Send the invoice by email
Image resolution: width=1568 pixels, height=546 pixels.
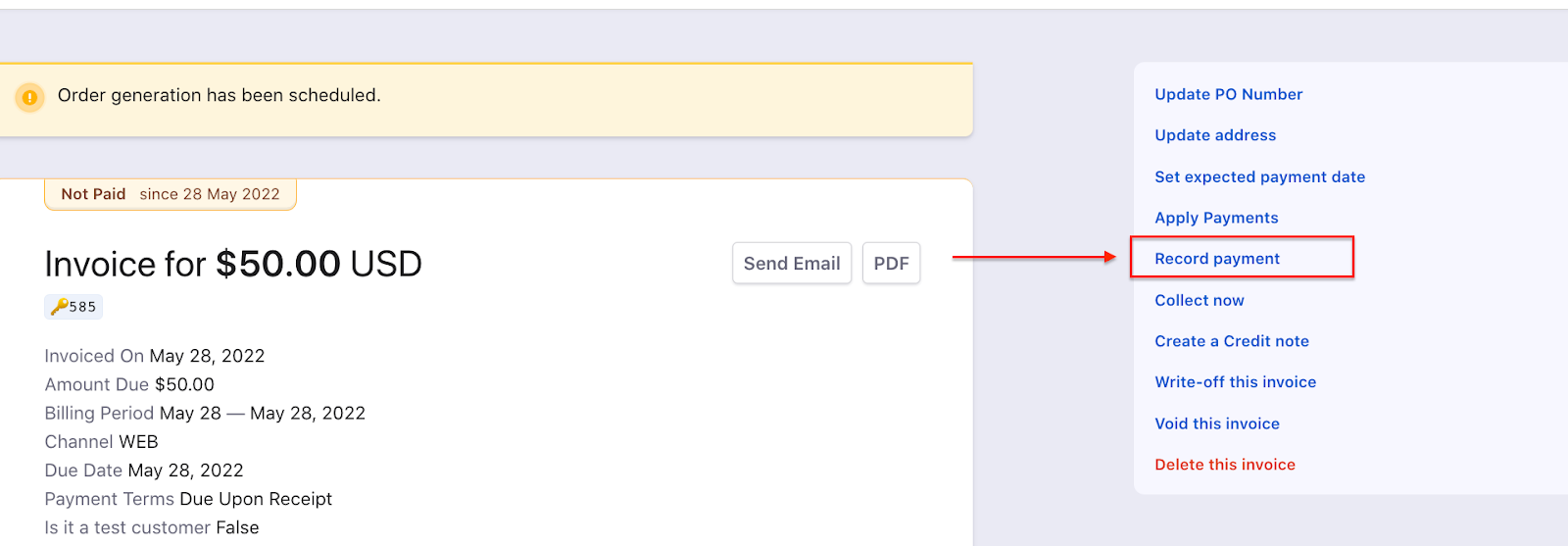point(792,264)
